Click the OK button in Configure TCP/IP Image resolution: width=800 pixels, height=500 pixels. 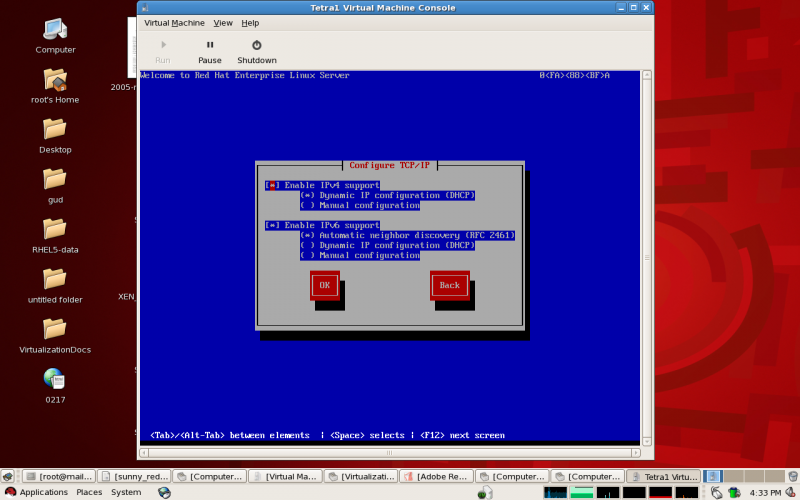[324, 285]
